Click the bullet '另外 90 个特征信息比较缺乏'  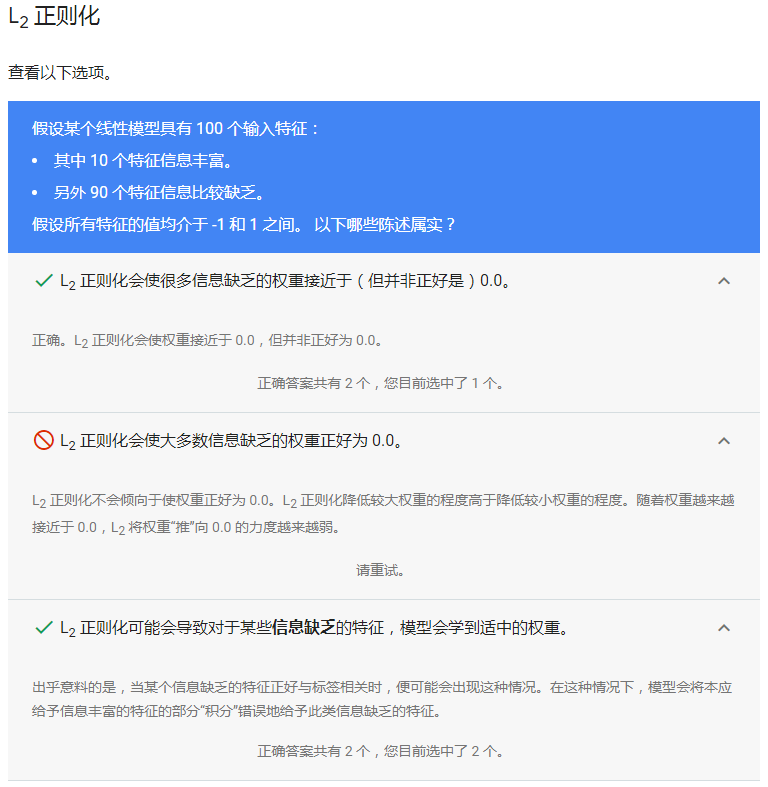click(x=159, y=193)
